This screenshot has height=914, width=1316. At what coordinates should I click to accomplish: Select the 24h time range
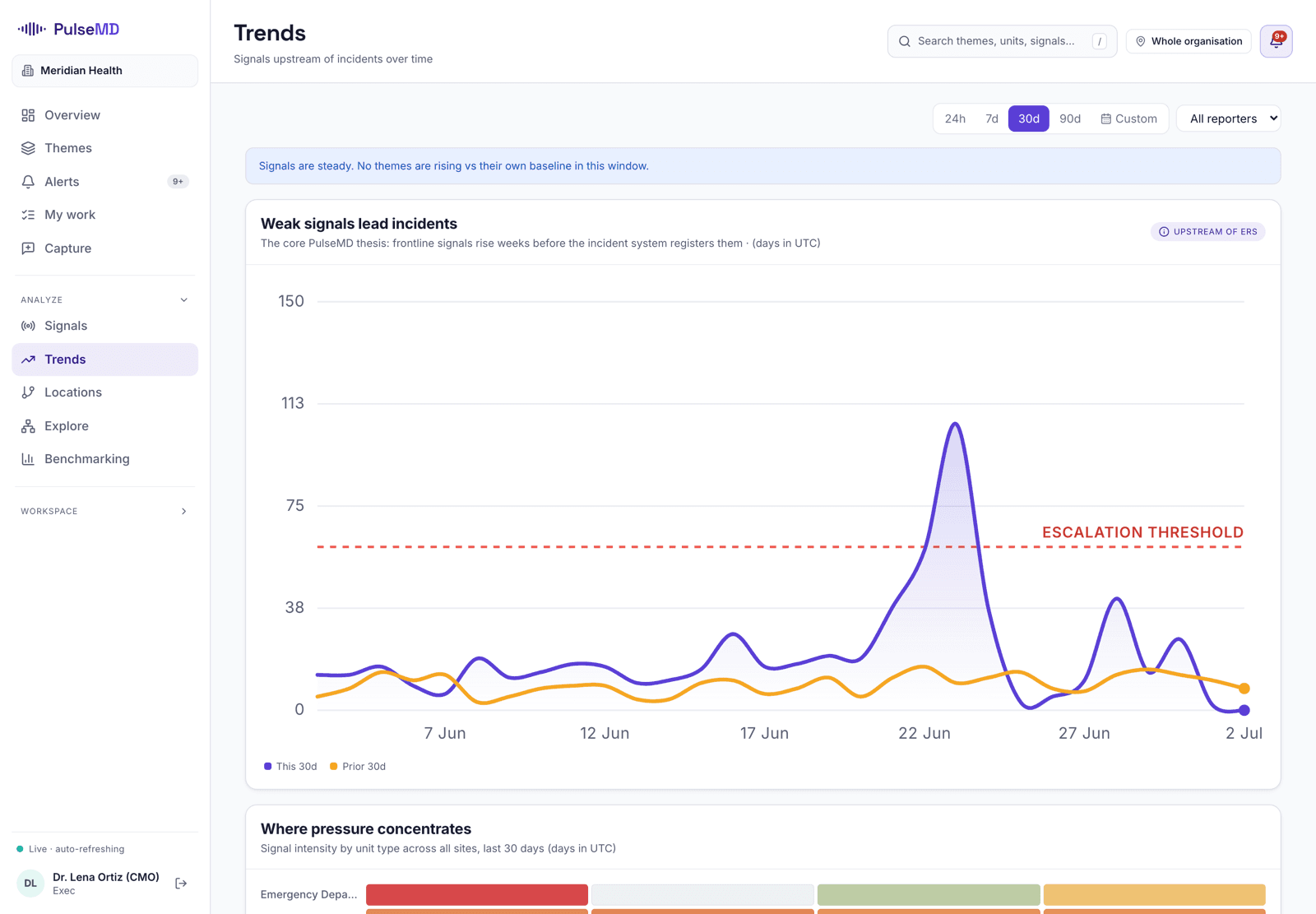pyautogui.click(x=955, y=118)
